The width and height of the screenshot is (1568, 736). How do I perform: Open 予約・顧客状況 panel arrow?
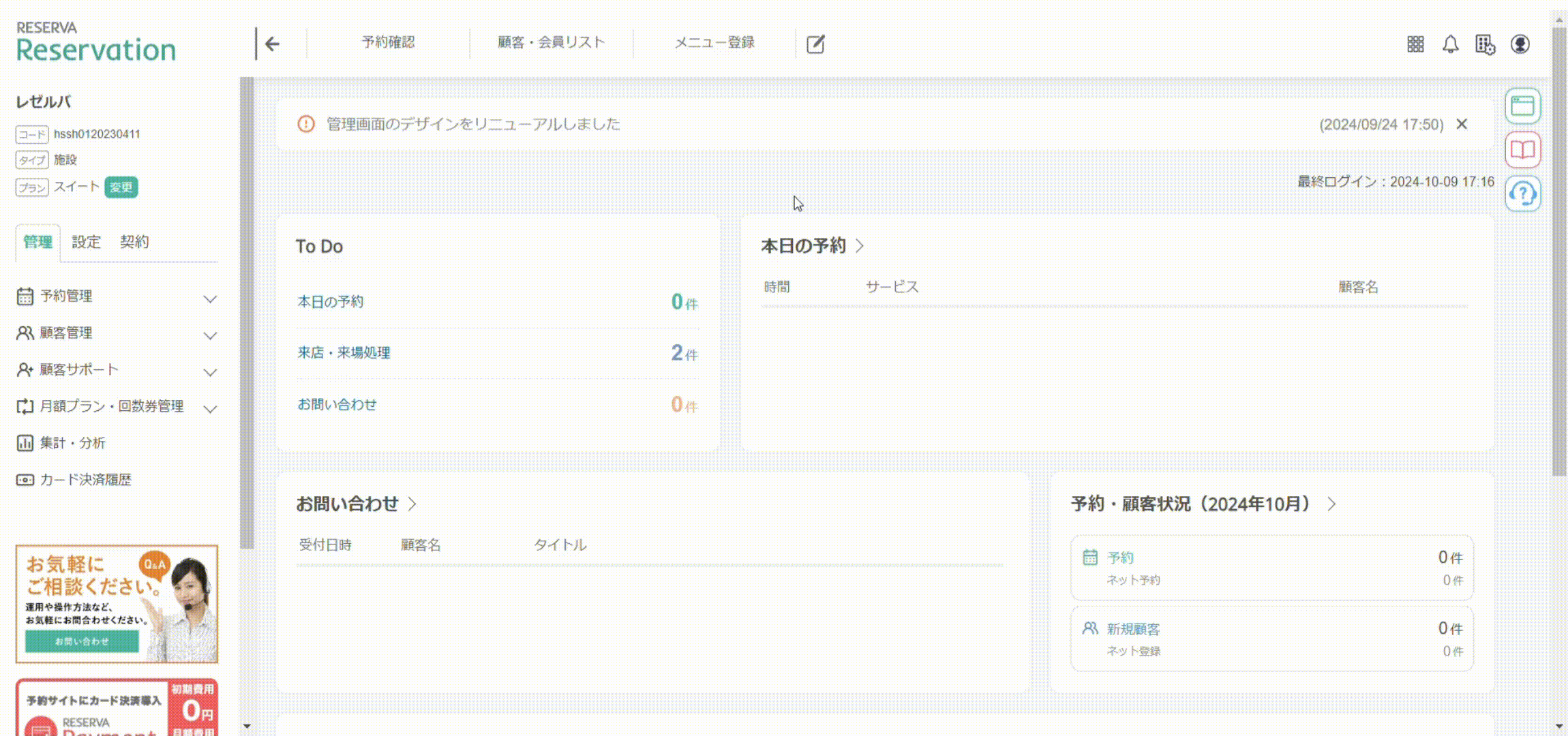point(1331,504)
